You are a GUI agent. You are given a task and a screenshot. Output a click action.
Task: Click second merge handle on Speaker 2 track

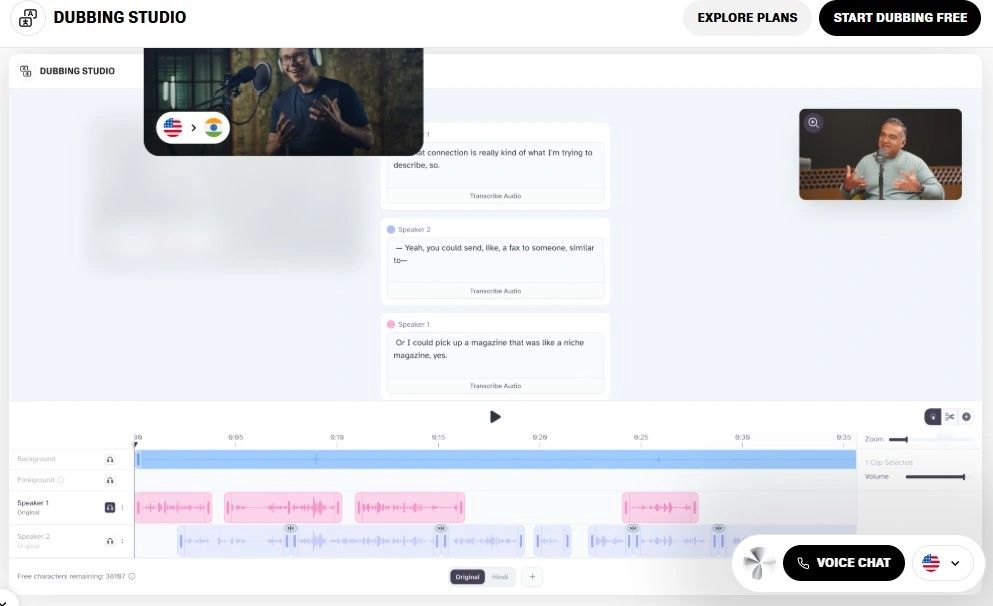point(441,528)
